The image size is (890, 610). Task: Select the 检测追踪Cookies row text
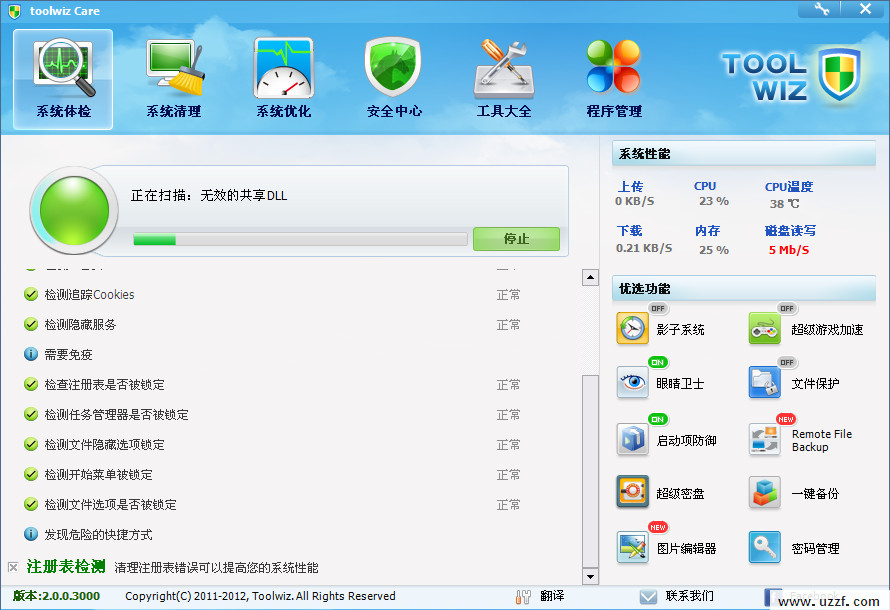pos(90,295)
